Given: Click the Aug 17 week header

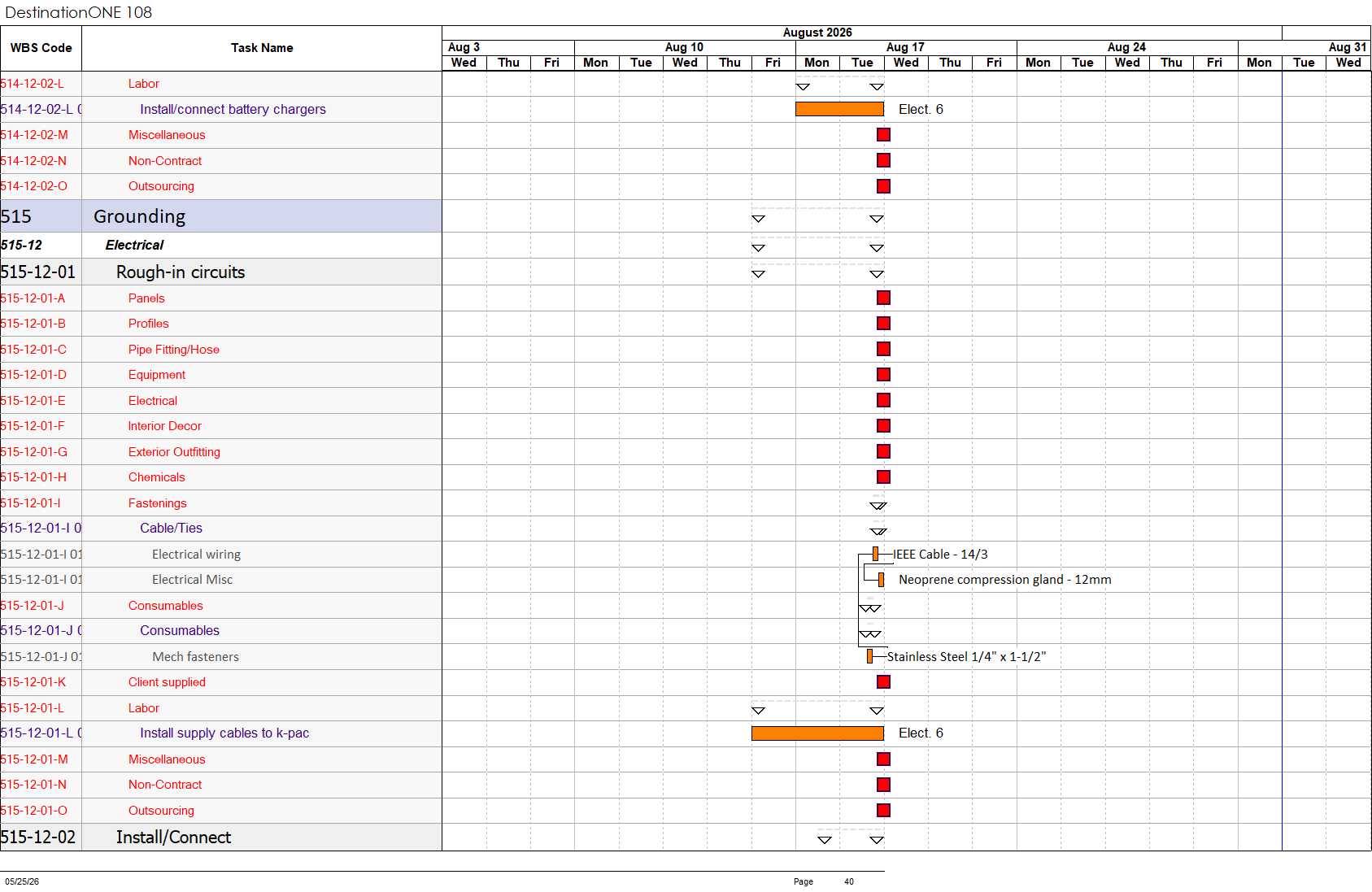Looking at the screenshot, I should 906,47.
